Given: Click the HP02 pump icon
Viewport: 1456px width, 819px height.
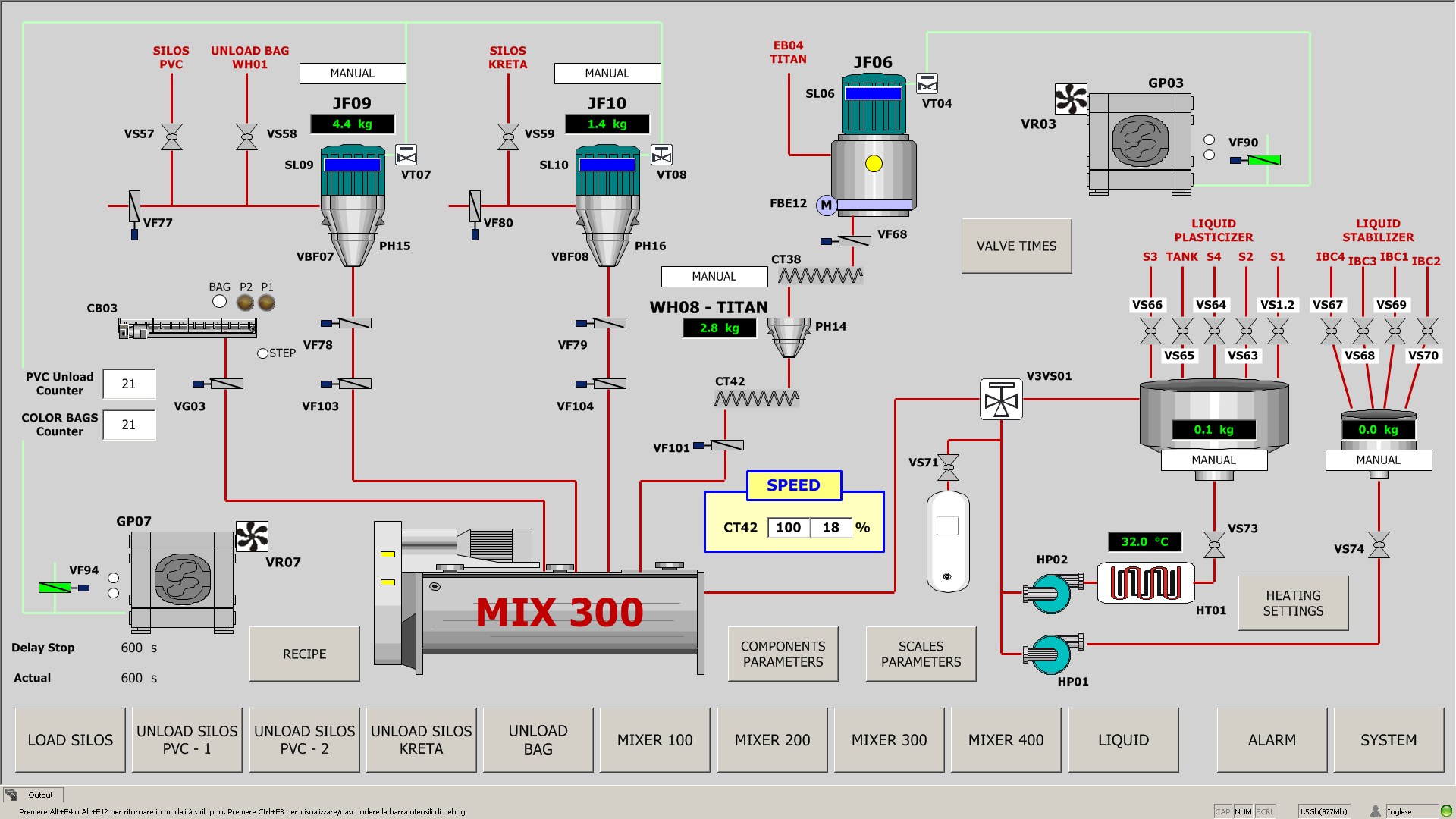Looking at the screenshot, I should [x=1052, y=594].
